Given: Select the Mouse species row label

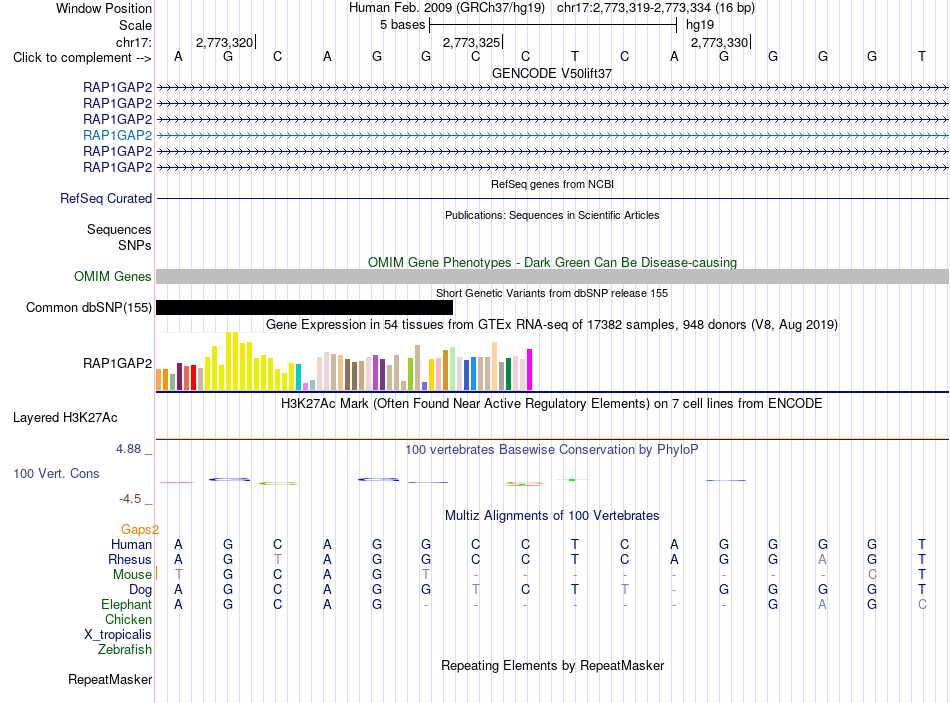Looking at the screenshot, I should (132, 574).
